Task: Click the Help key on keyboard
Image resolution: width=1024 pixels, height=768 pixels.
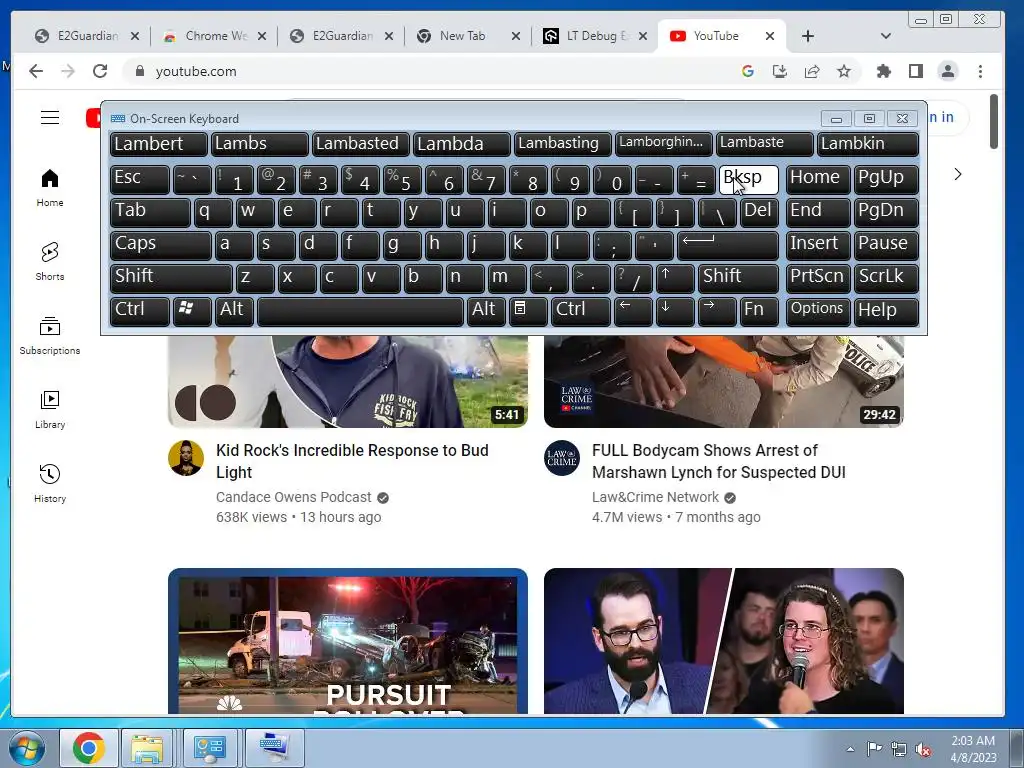Action: [x=886, y=312]
